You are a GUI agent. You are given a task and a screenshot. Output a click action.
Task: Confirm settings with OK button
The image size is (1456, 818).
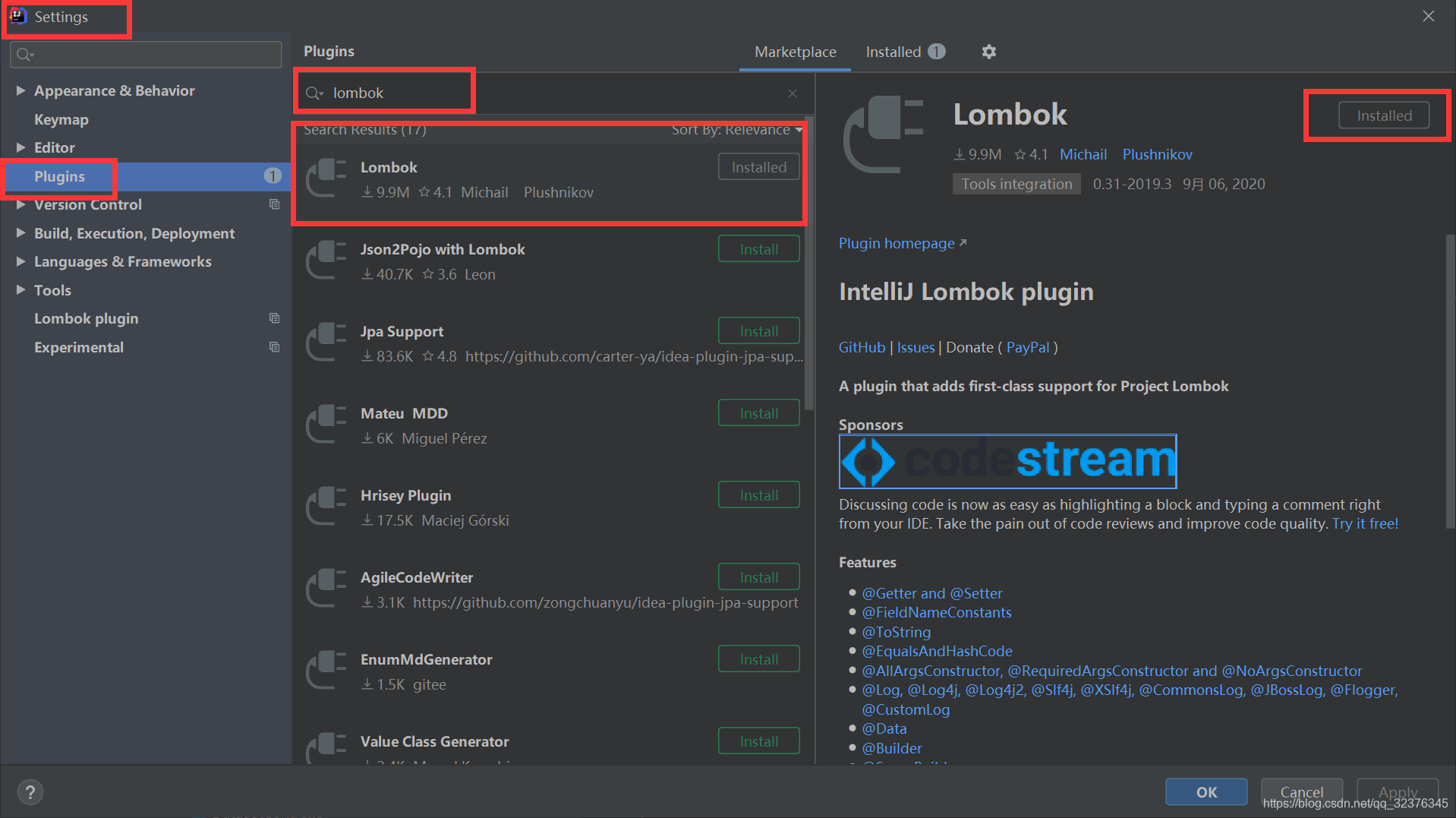[x=1205, y=792]
